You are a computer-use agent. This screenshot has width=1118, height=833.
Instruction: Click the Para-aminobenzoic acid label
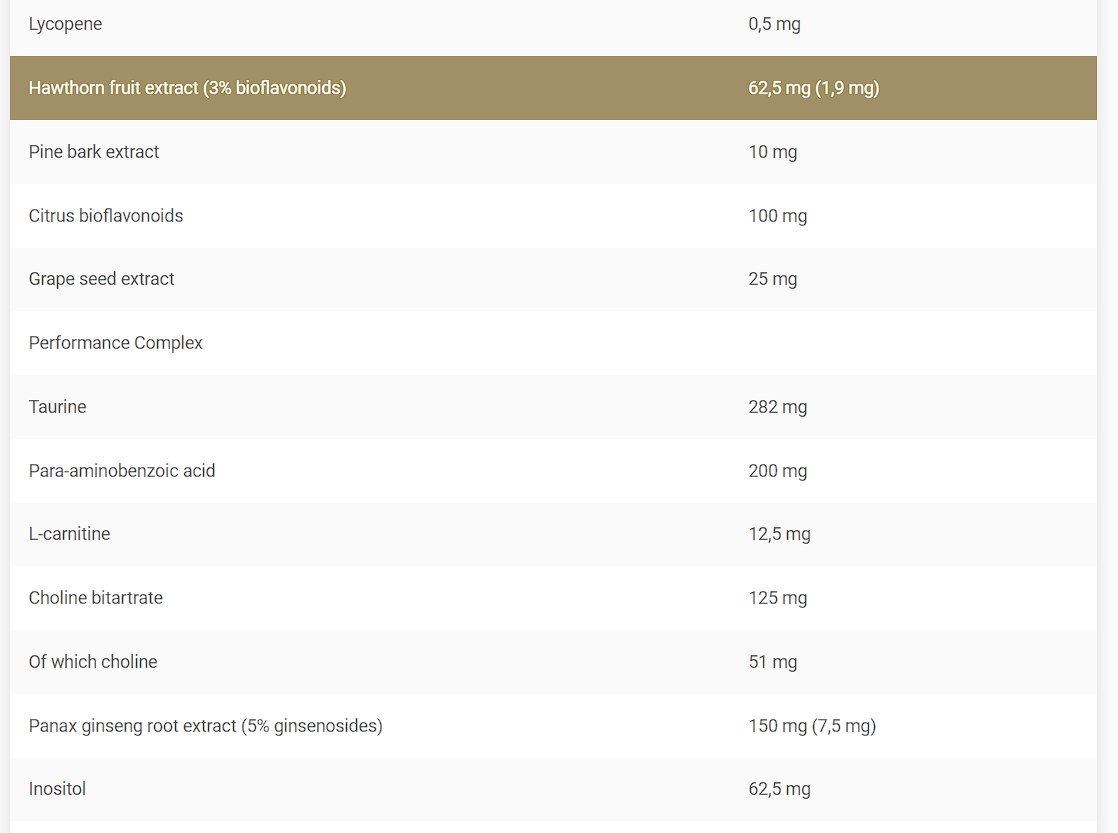point(122,471)
